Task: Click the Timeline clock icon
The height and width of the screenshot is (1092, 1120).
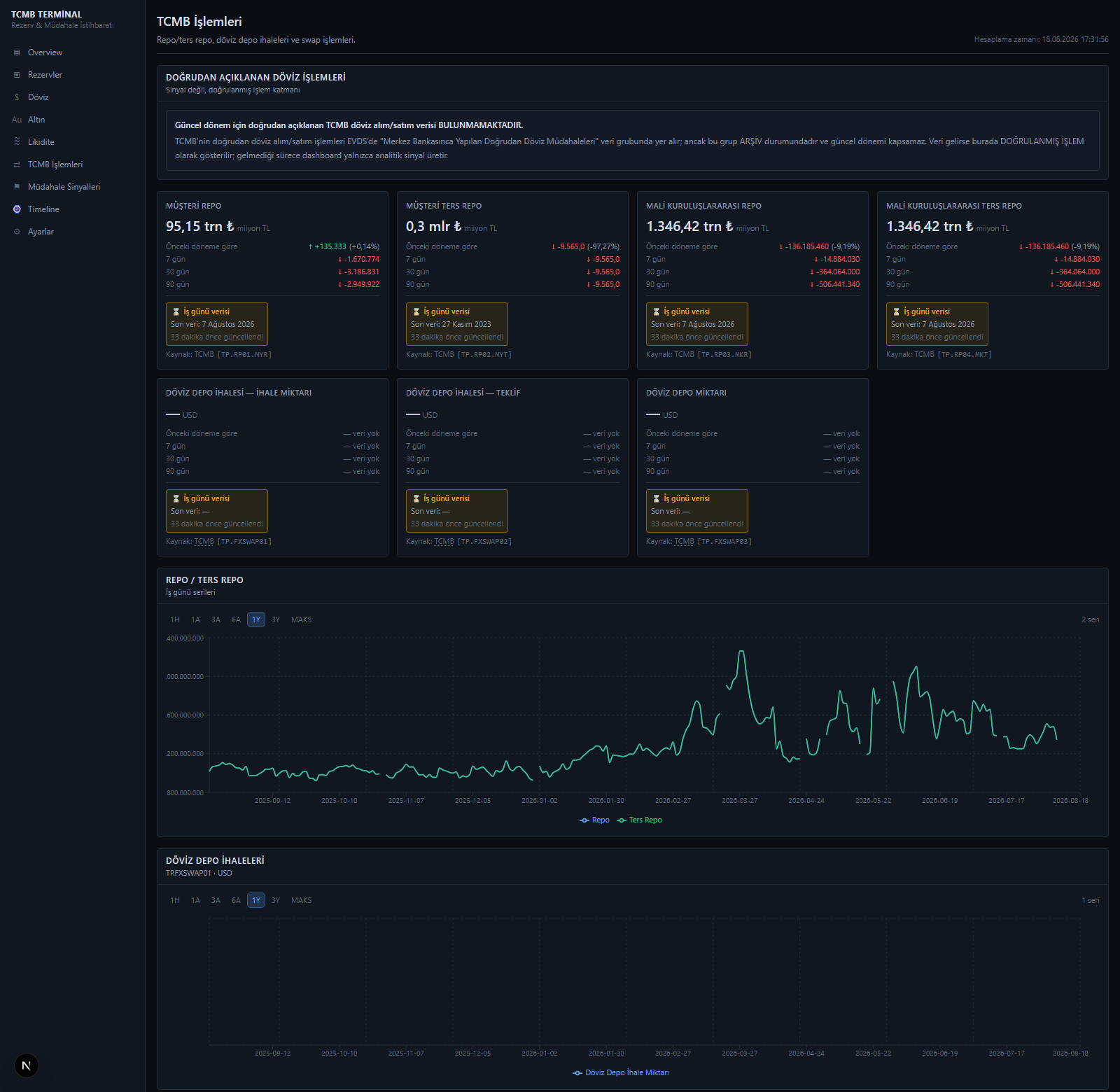Action: pyautogui.click(x=17, y=209)
